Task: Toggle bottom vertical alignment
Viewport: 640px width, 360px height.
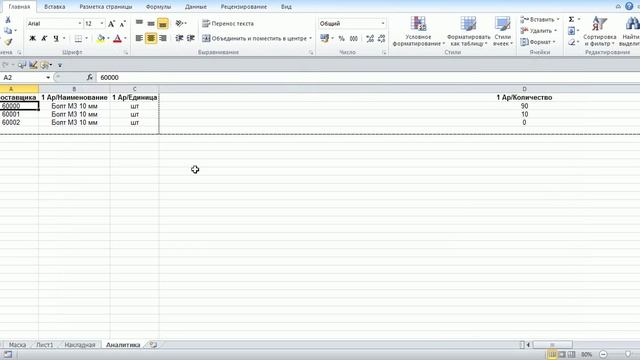Action: coord(162,24)
